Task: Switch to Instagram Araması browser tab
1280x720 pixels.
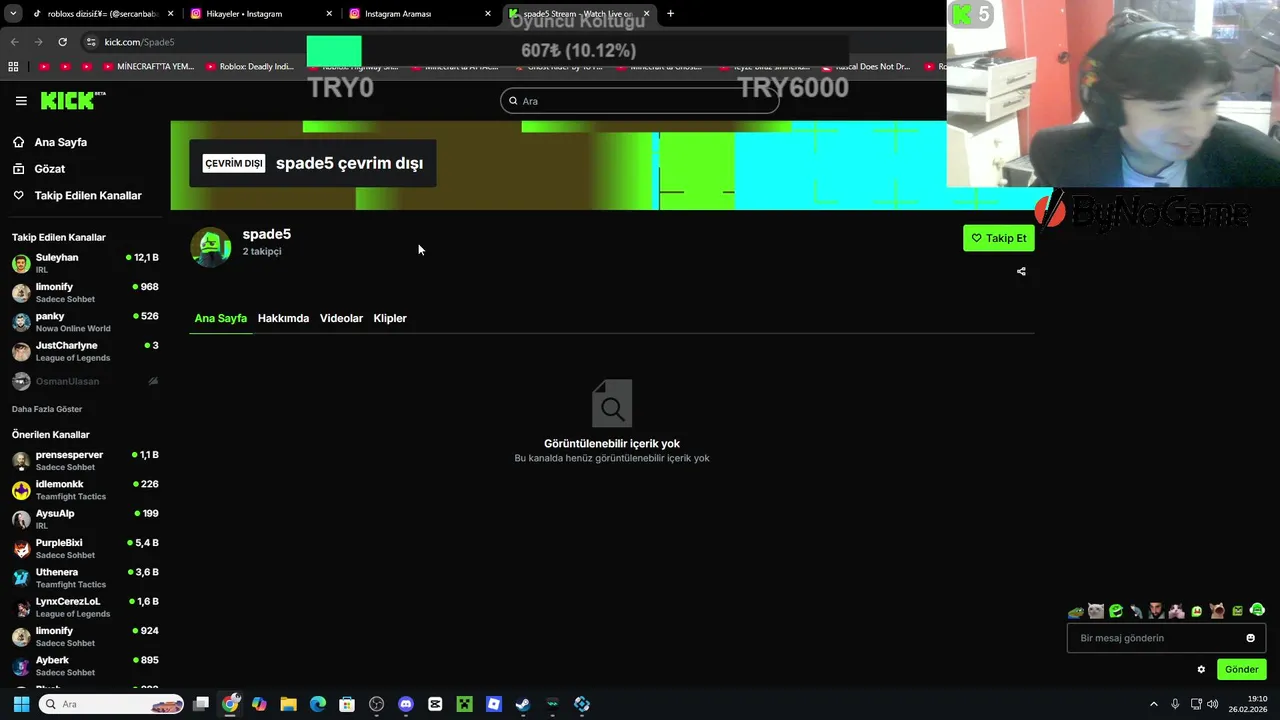Action: point(421,14)
